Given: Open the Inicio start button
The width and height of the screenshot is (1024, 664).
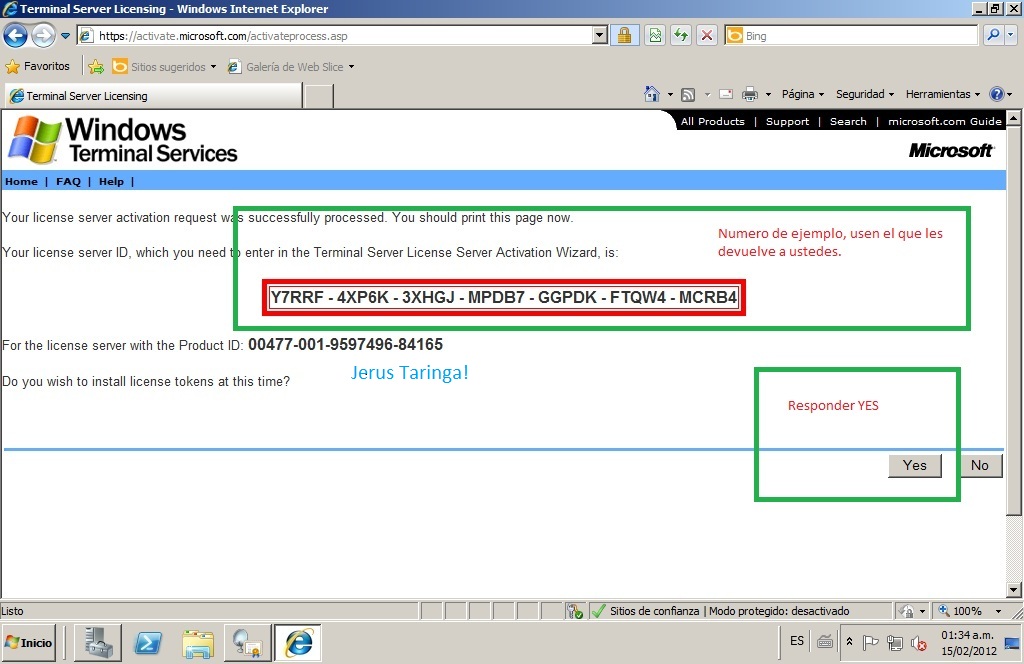Looking at the screenshot, I should [29, 642].
